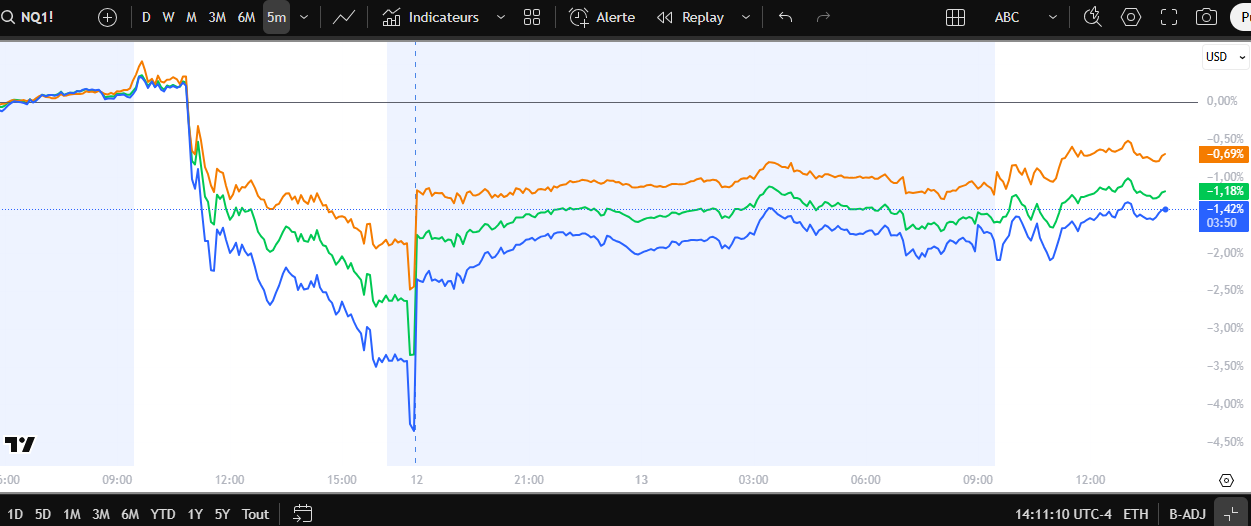Select the 6M interval in top toolbar

[x=246, y=17]
